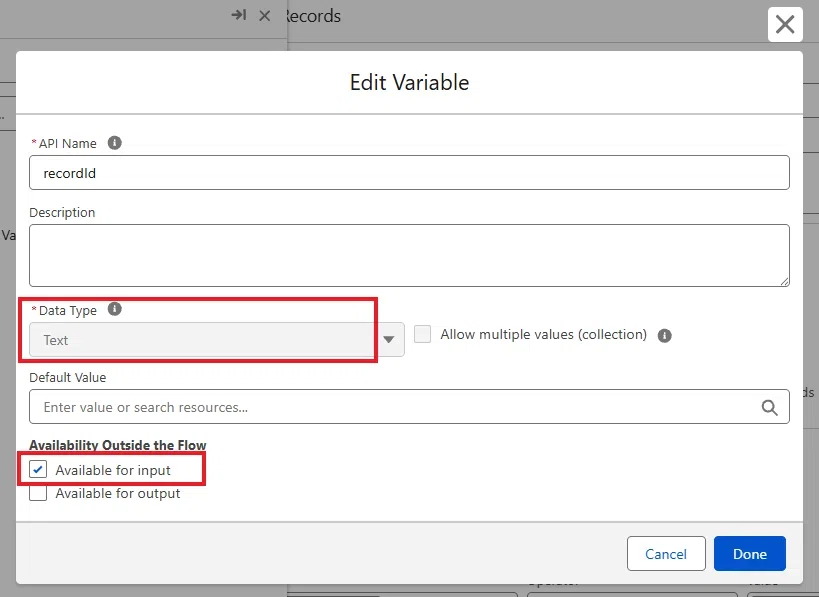Uncheck Available for input
Screen dimensions: 819x597
38,469
